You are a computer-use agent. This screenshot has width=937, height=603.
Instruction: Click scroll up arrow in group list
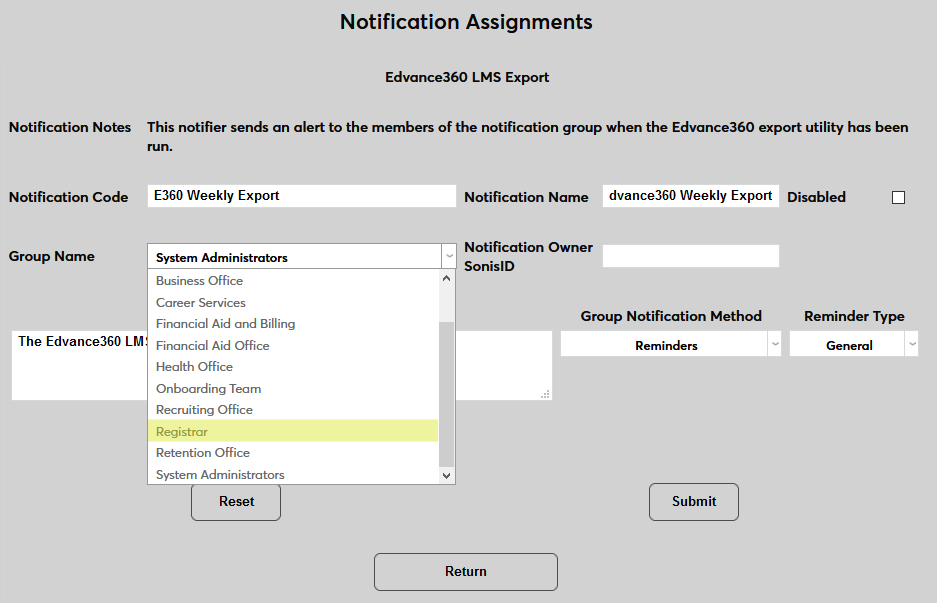446,278
